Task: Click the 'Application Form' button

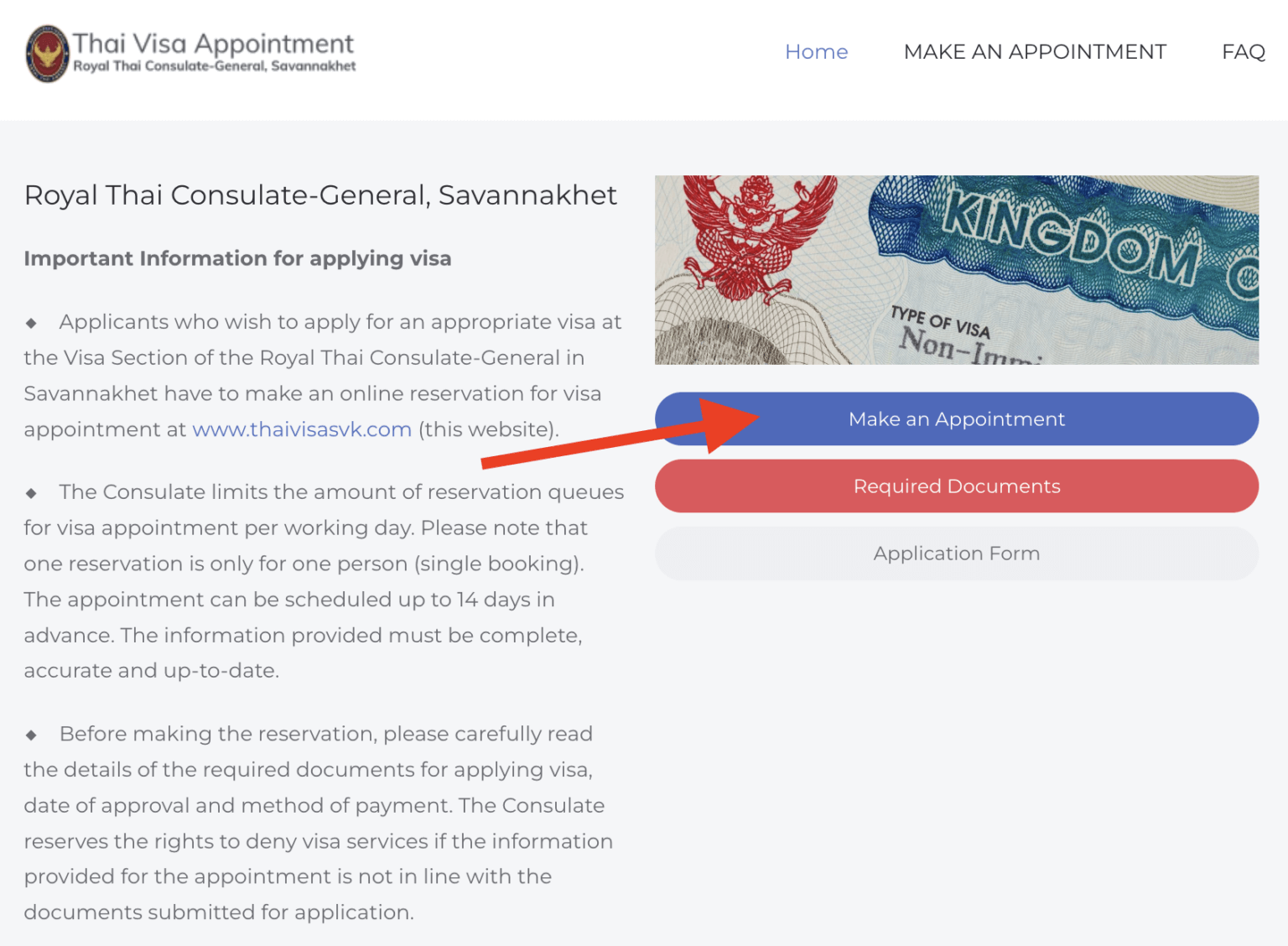Action: click(956, 554)
